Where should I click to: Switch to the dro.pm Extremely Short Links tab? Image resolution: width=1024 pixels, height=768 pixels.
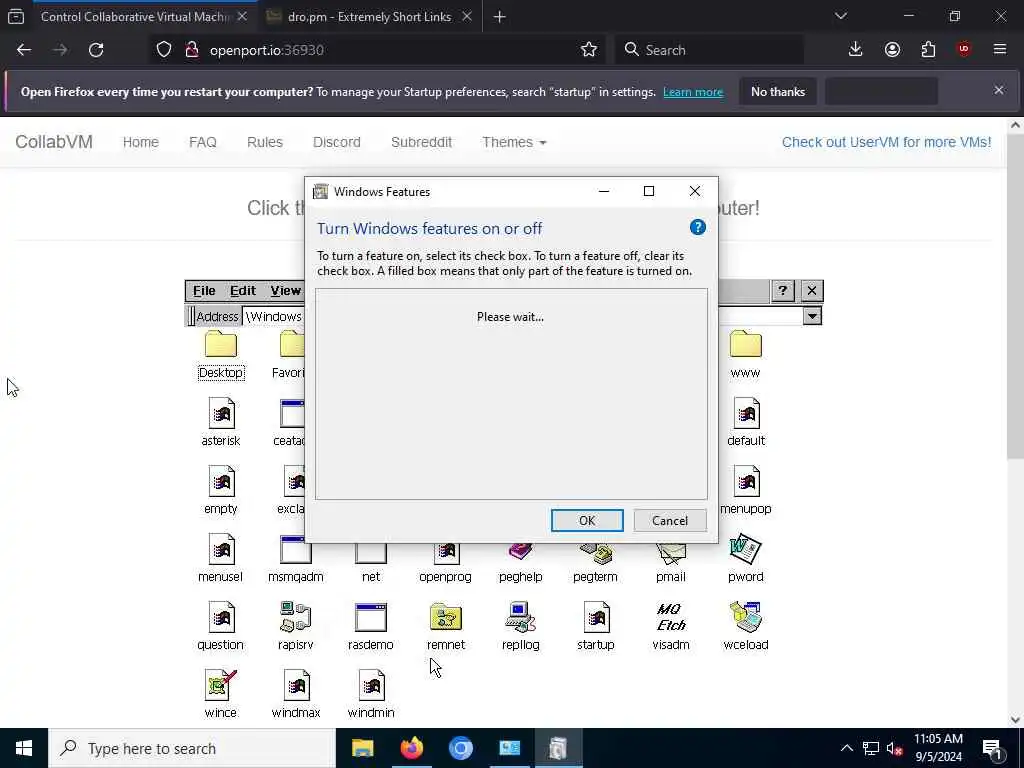click(x=369, y=16)
